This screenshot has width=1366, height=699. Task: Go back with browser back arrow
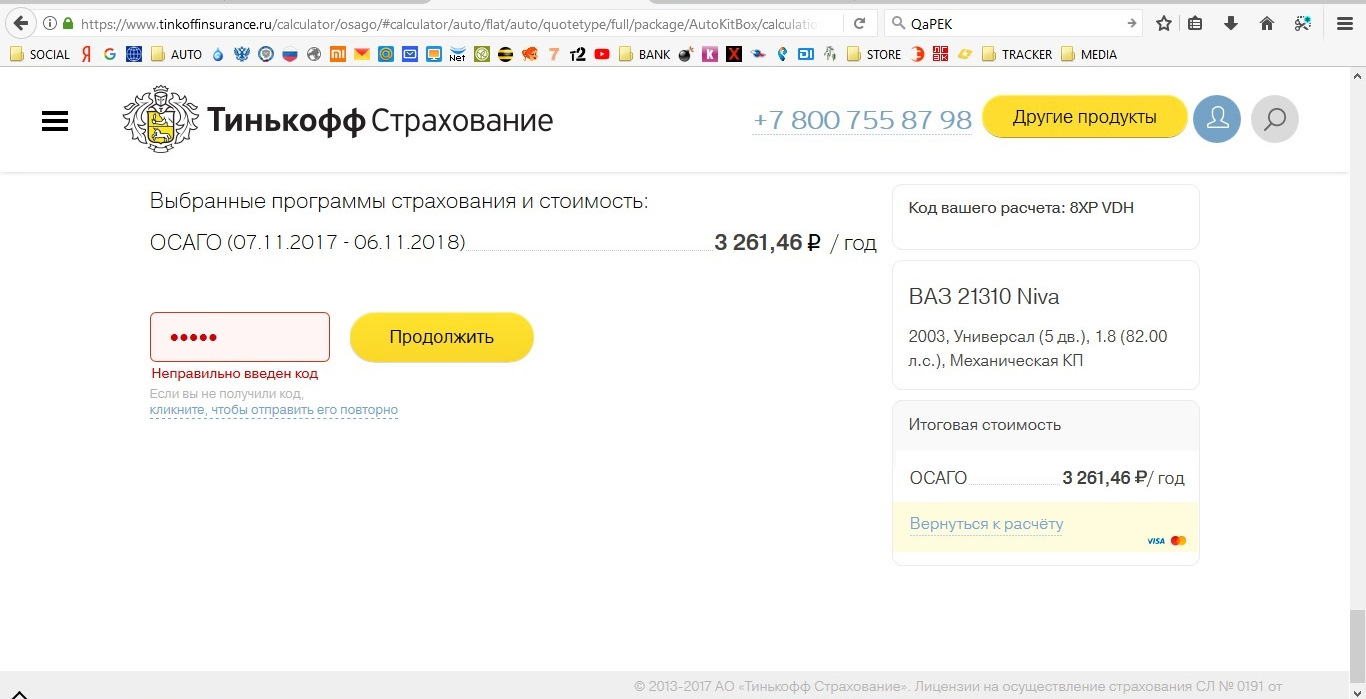pyautogui.click(x=20, y=23)
